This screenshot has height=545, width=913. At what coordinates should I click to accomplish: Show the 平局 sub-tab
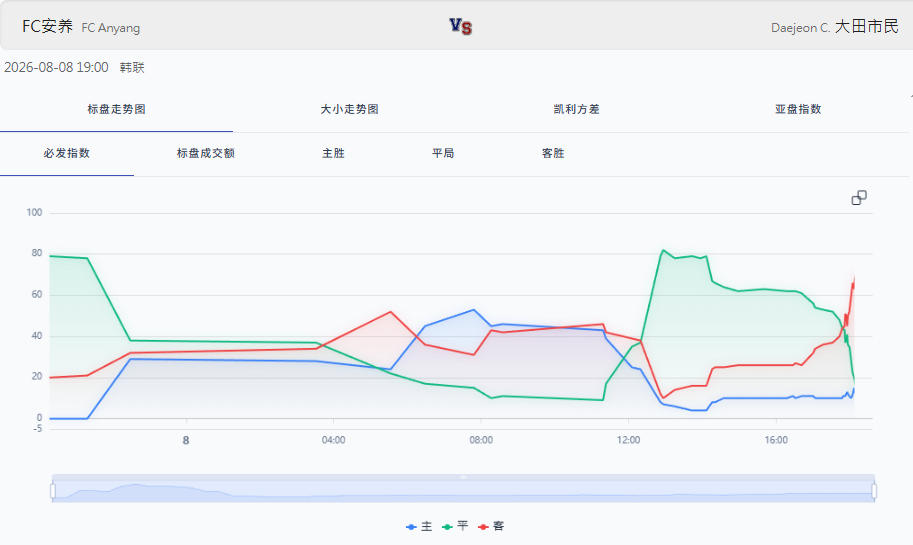pos(443,153)
